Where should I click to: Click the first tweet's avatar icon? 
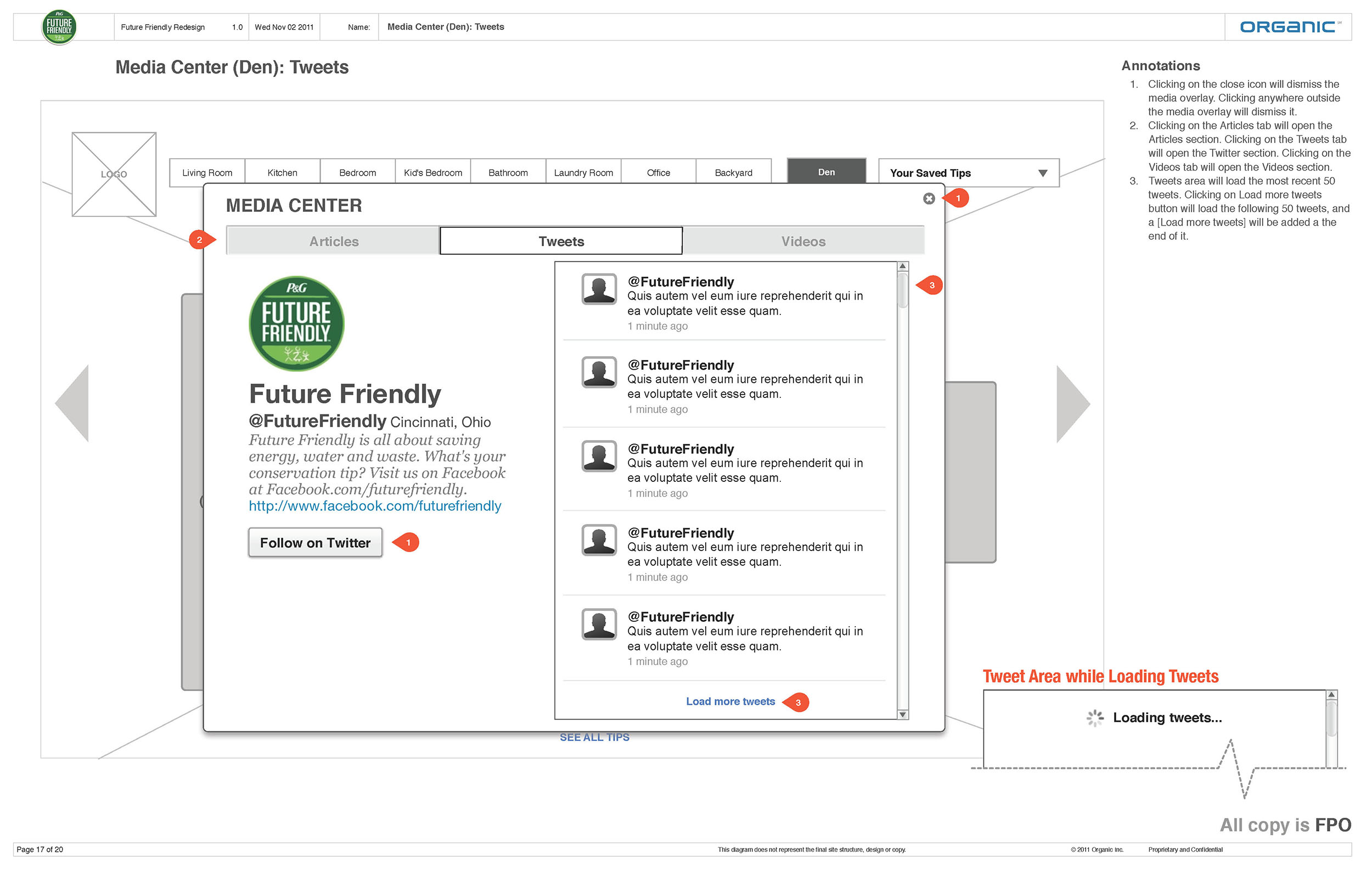599,289
